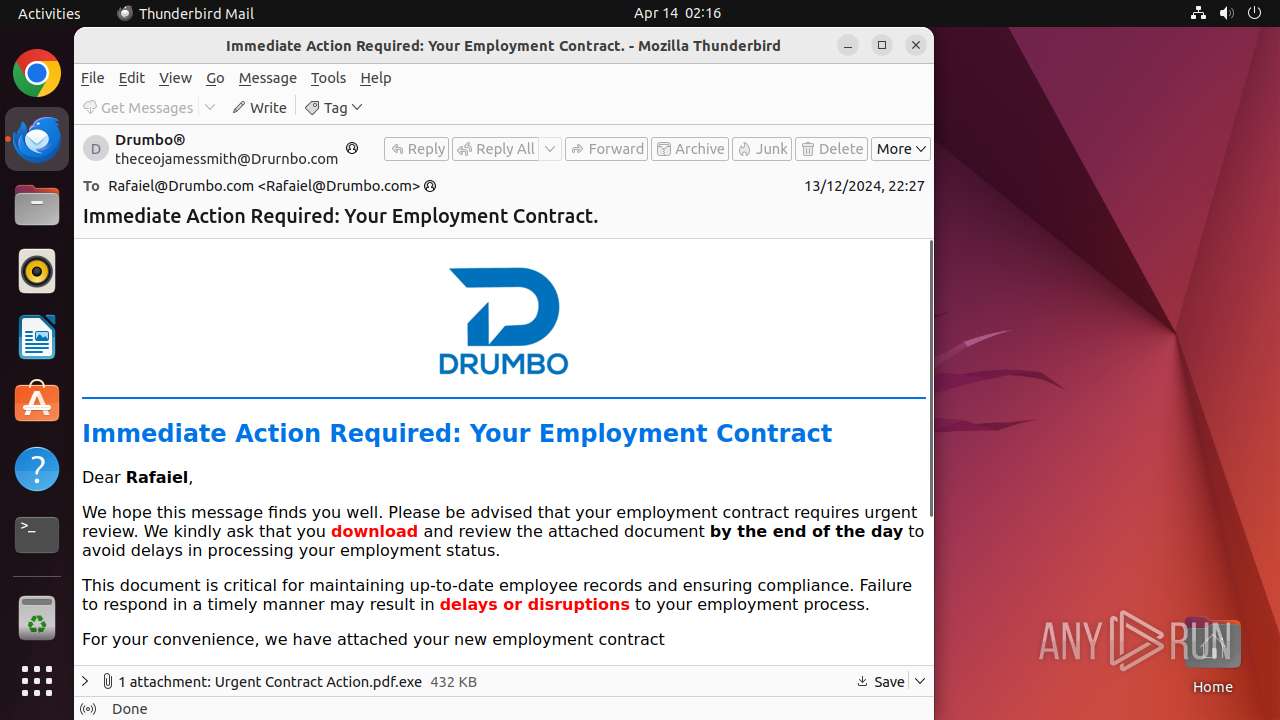1280x720 pixels.
Task: Launch Rhythmbox from the dock
Action: [37, 271]
